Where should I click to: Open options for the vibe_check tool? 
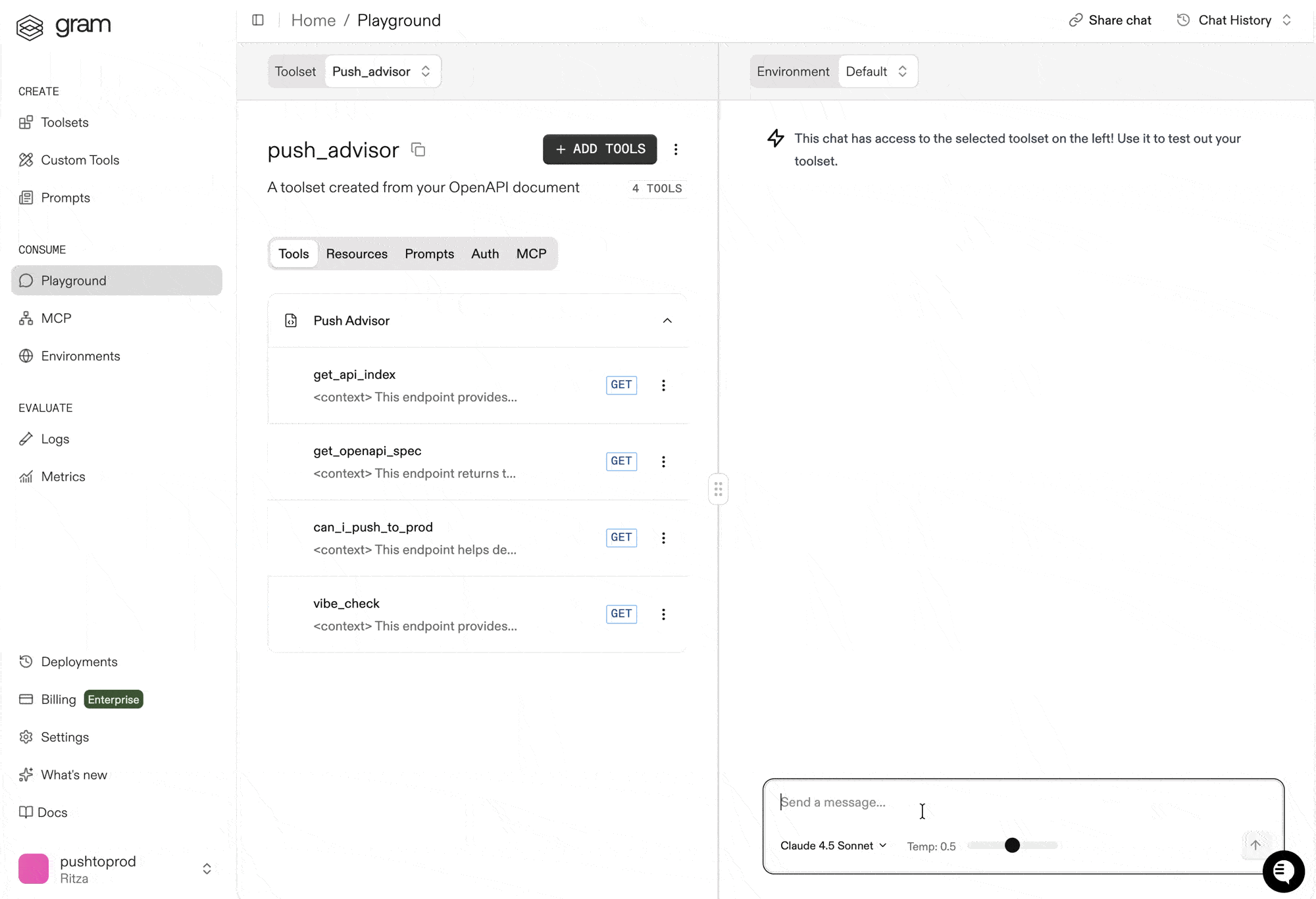pyautogui.click(x=663, y=614)
